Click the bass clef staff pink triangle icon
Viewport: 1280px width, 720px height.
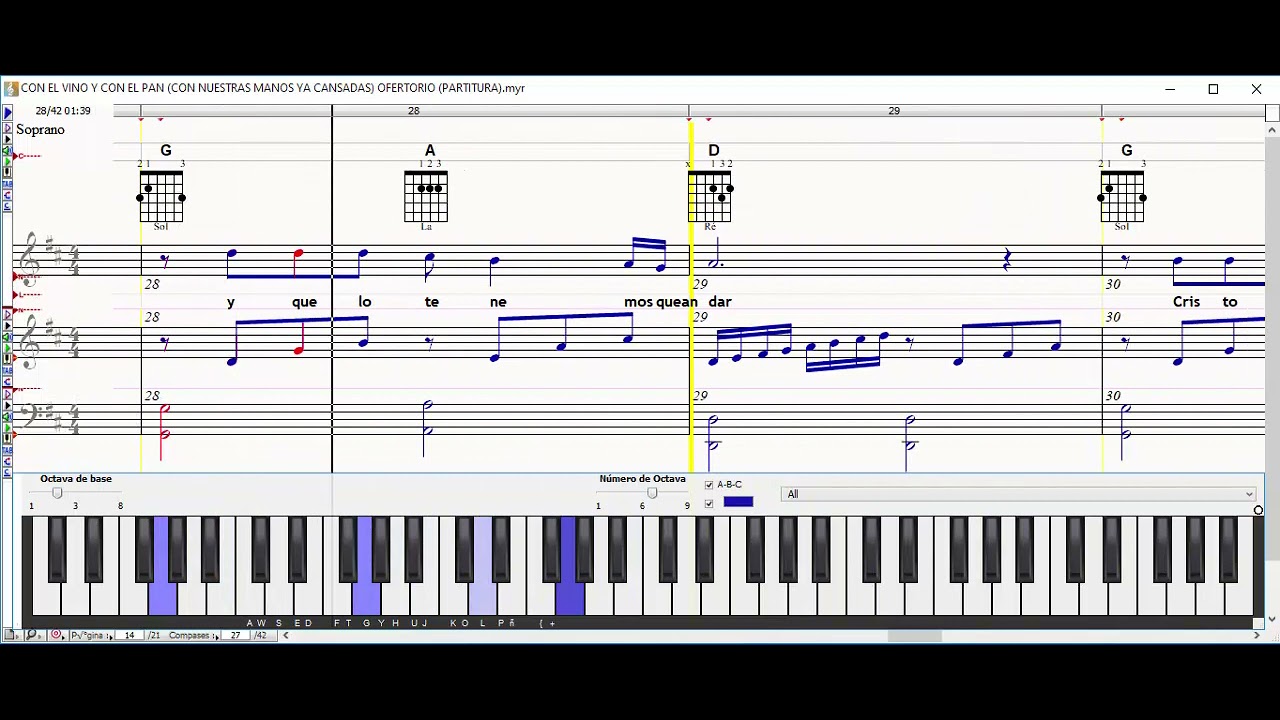[8, 393]
